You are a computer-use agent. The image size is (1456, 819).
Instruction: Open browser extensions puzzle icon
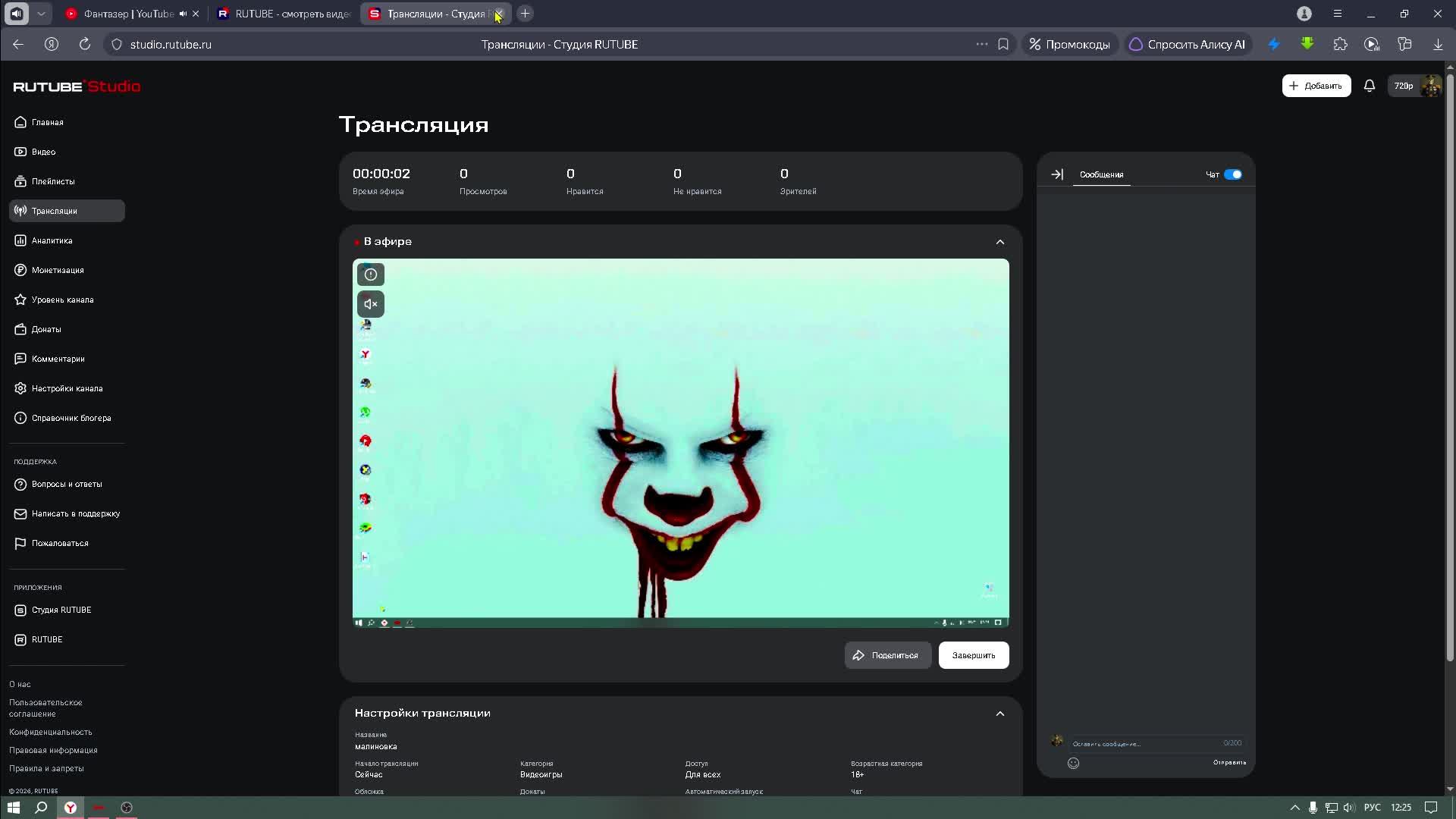click(1340, 45)
